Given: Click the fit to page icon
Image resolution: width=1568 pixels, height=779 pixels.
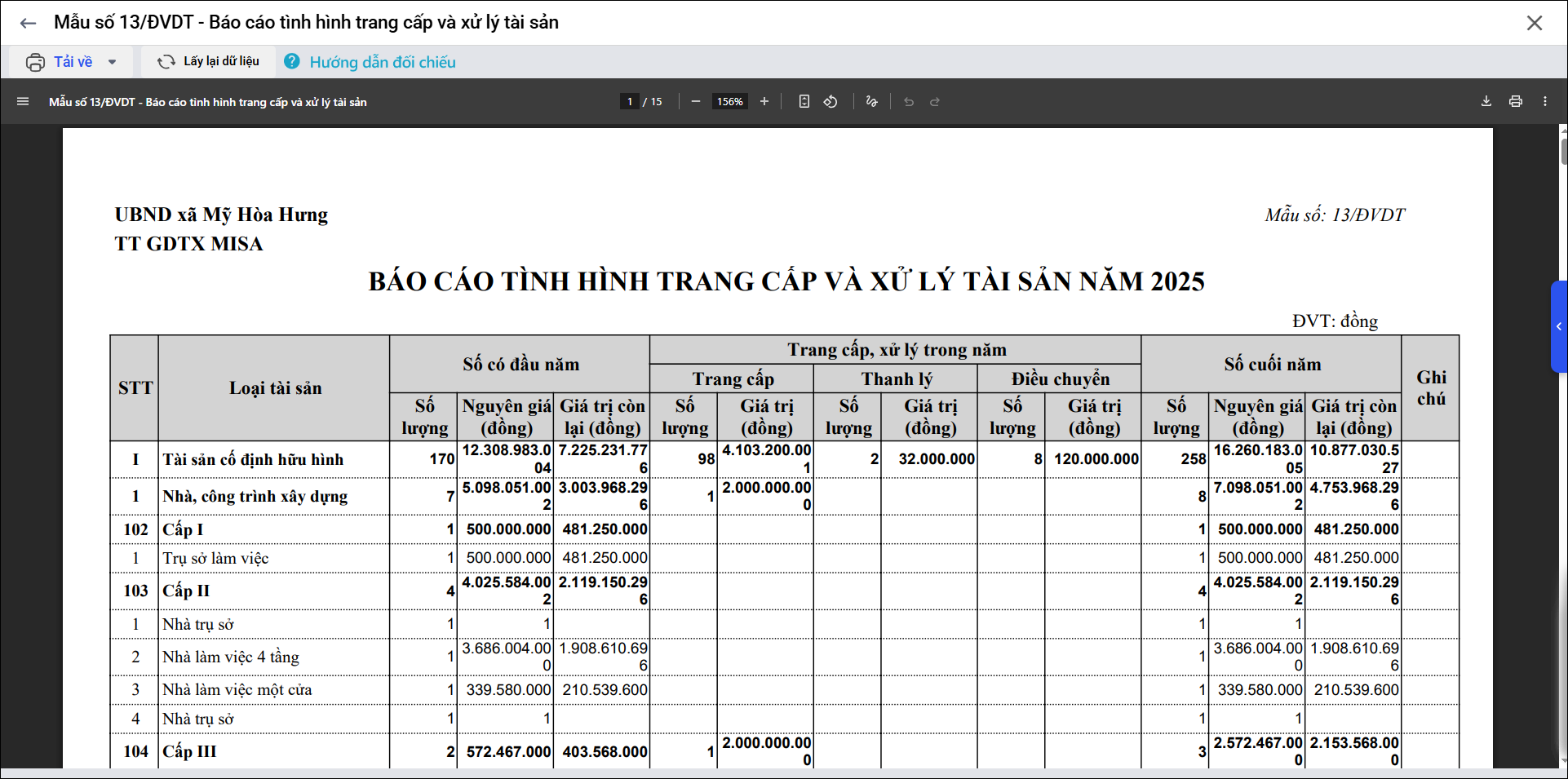Looking at the screenshot, I should click(x=804, y=102).
